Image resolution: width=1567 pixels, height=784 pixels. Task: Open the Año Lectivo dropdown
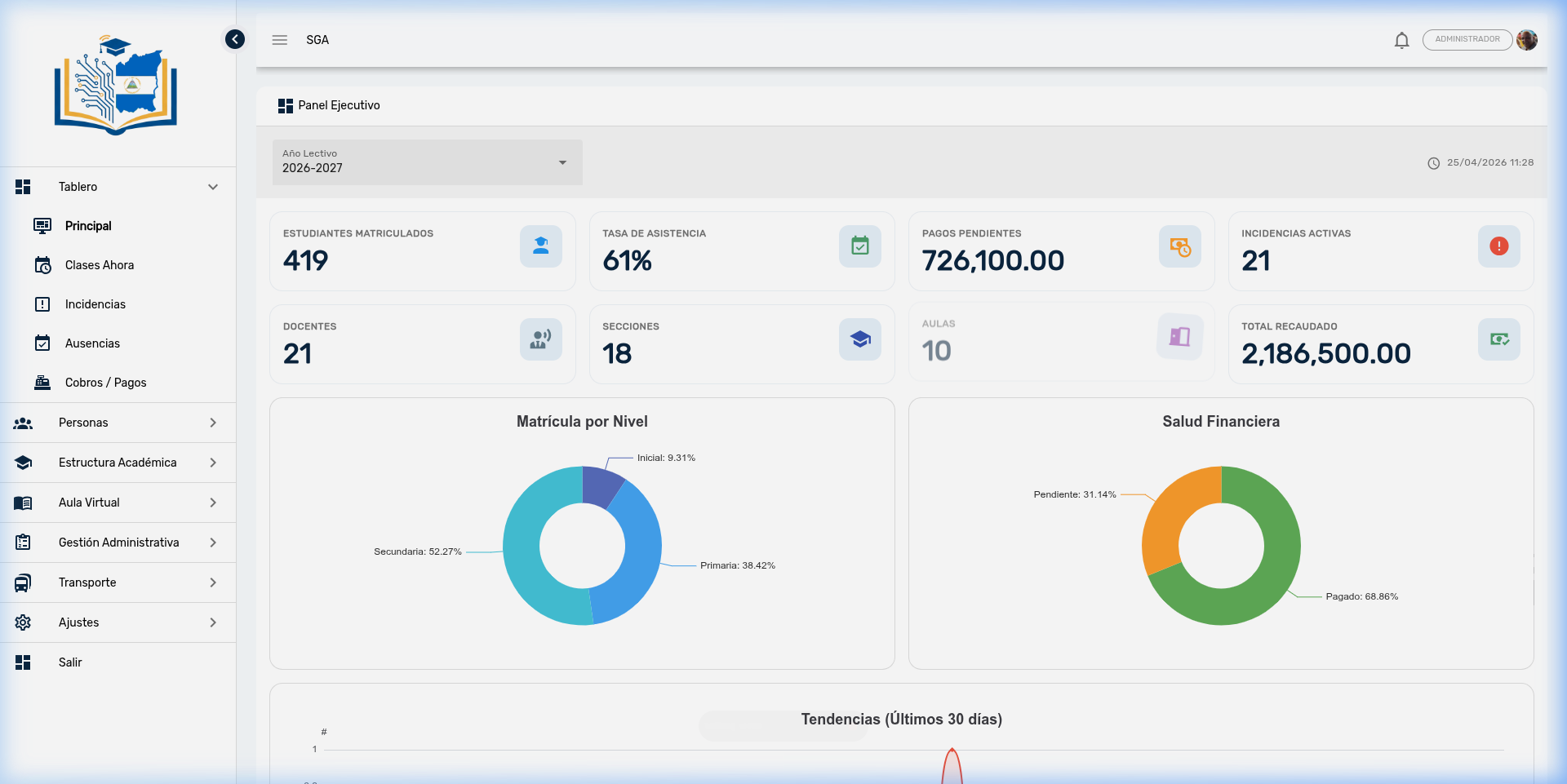coord(426,162)
